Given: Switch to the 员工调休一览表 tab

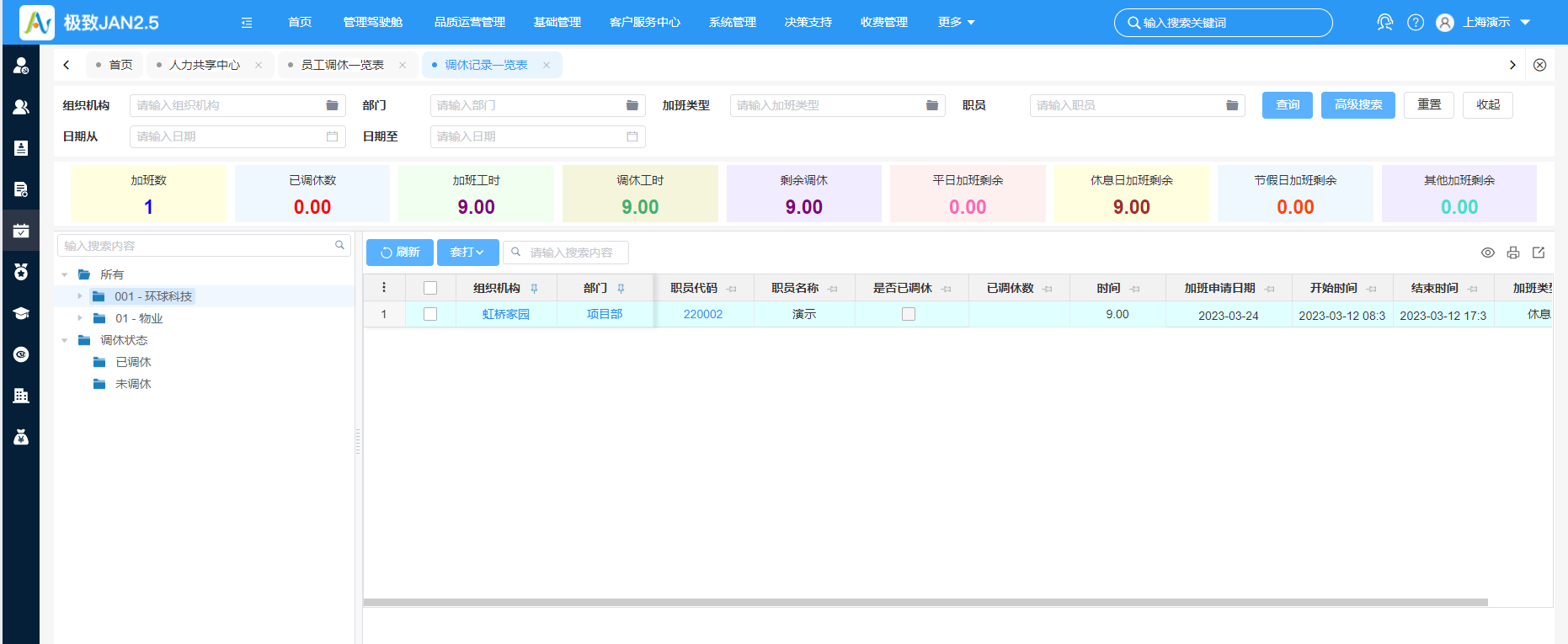Looking at the screenshot, I should click(x=342, y=65).
